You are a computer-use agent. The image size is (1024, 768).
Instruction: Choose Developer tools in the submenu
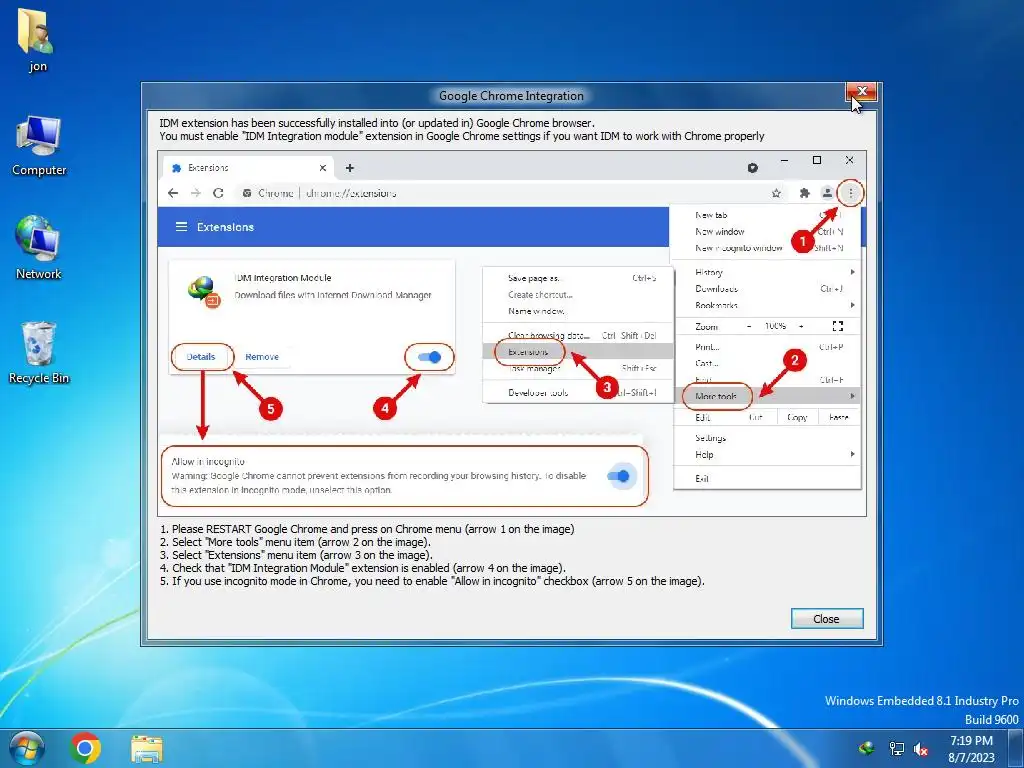tap(538, 392)
